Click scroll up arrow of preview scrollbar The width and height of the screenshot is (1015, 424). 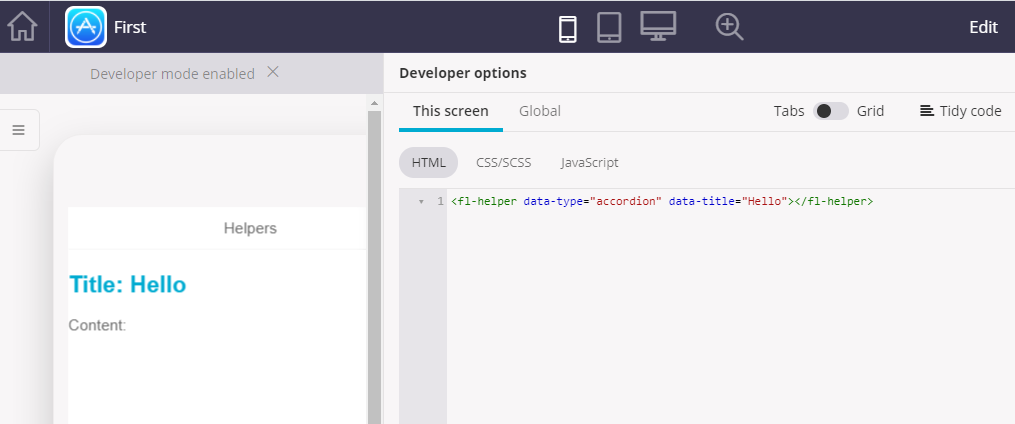click(x=375, y=102)
